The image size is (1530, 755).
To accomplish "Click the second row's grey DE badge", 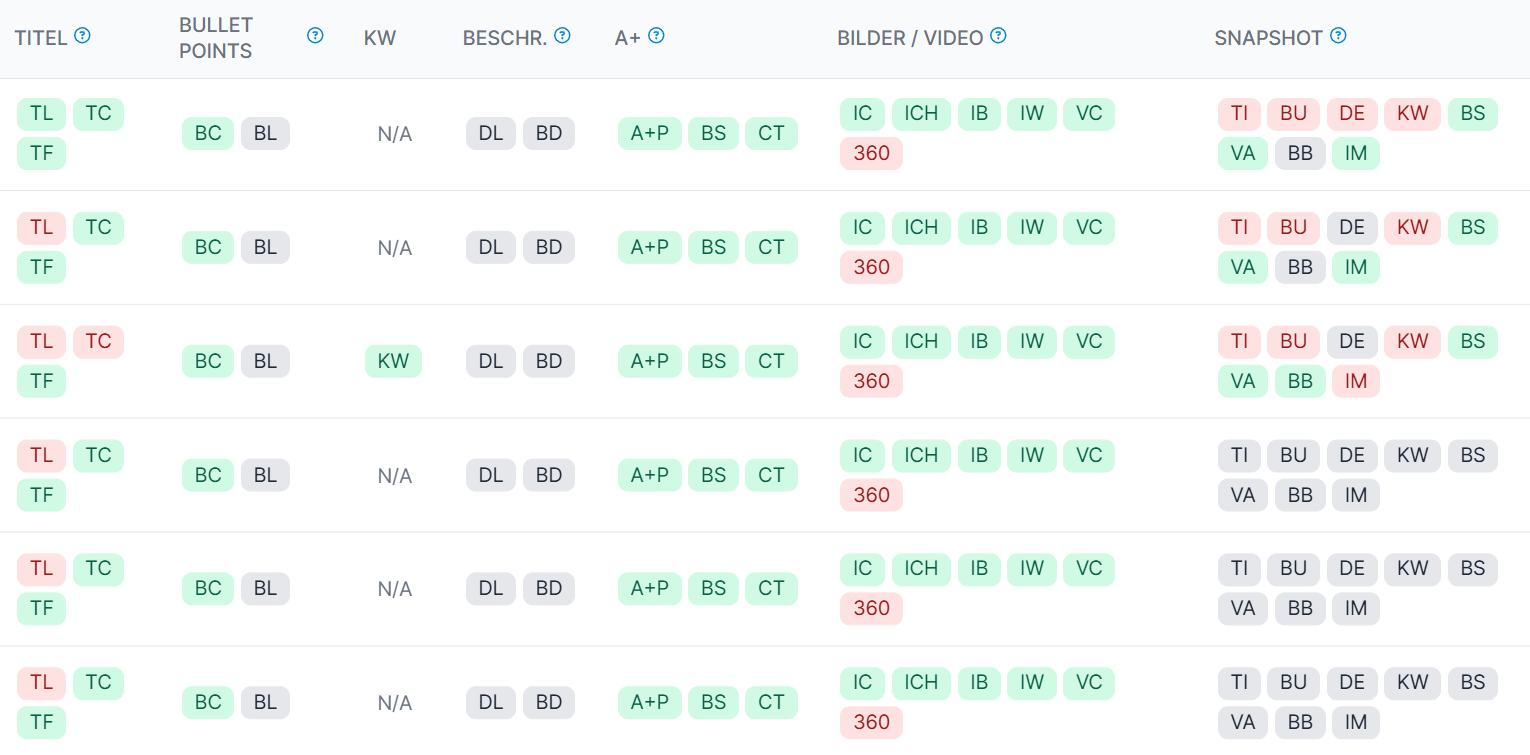I will [1352, 228].
